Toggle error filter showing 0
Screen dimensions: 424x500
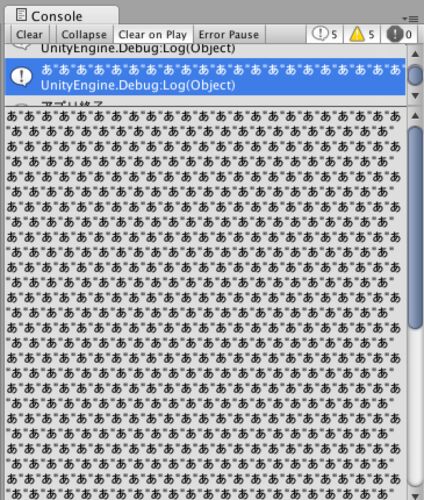point(399,34)
